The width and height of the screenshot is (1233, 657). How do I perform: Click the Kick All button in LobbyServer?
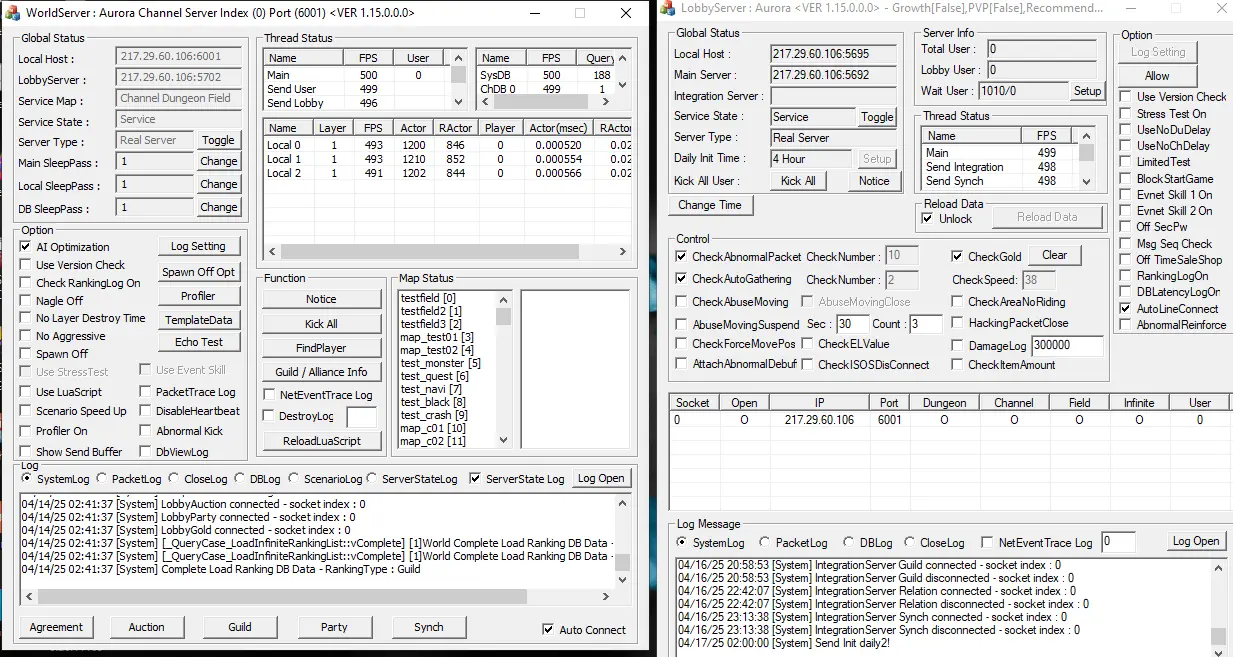798,181
